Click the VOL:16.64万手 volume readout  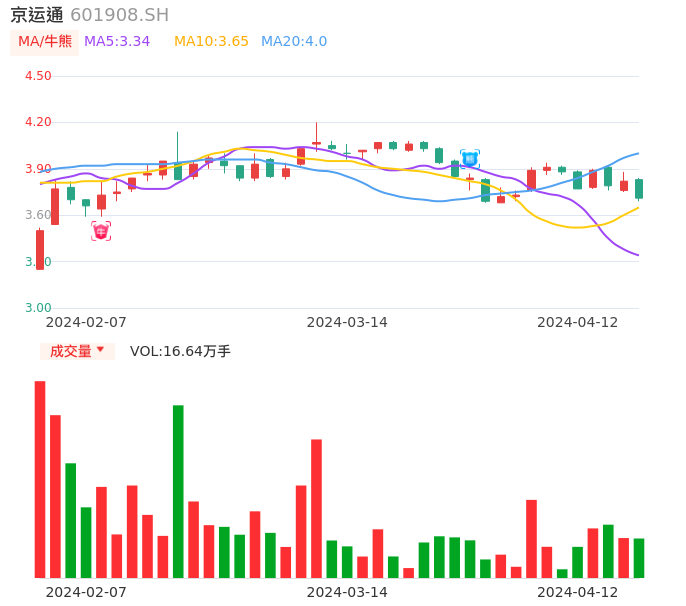(x=180, y=351)
